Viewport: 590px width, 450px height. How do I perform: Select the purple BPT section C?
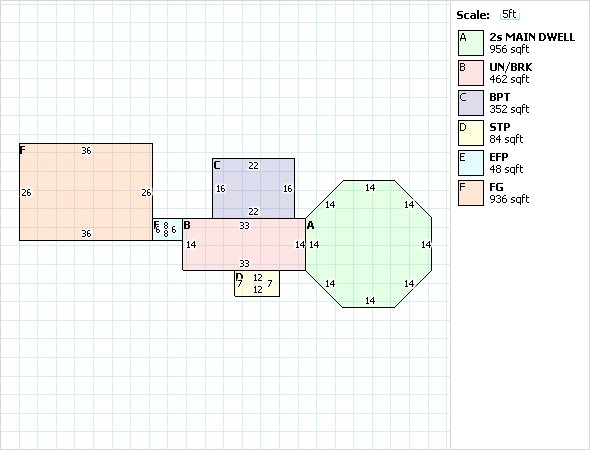click(x=253, y=188)
